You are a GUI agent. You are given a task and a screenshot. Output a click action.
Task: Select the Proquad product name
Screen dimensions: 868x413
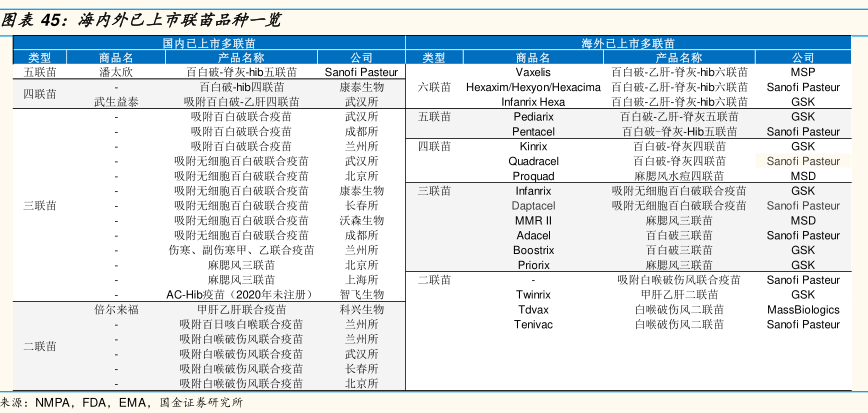(x=533, y=176)
